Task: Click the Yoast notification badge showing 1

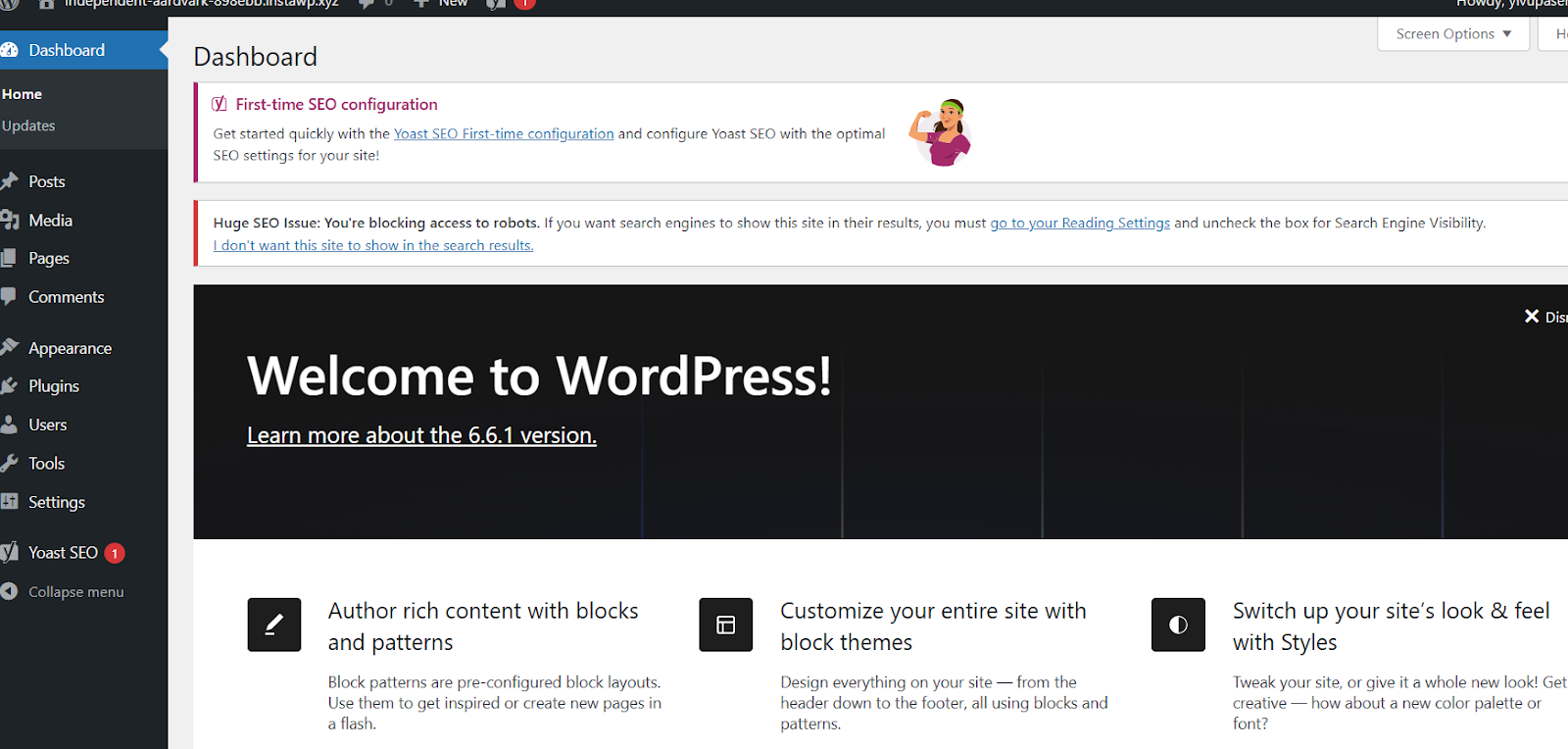Action: point(115,553)
